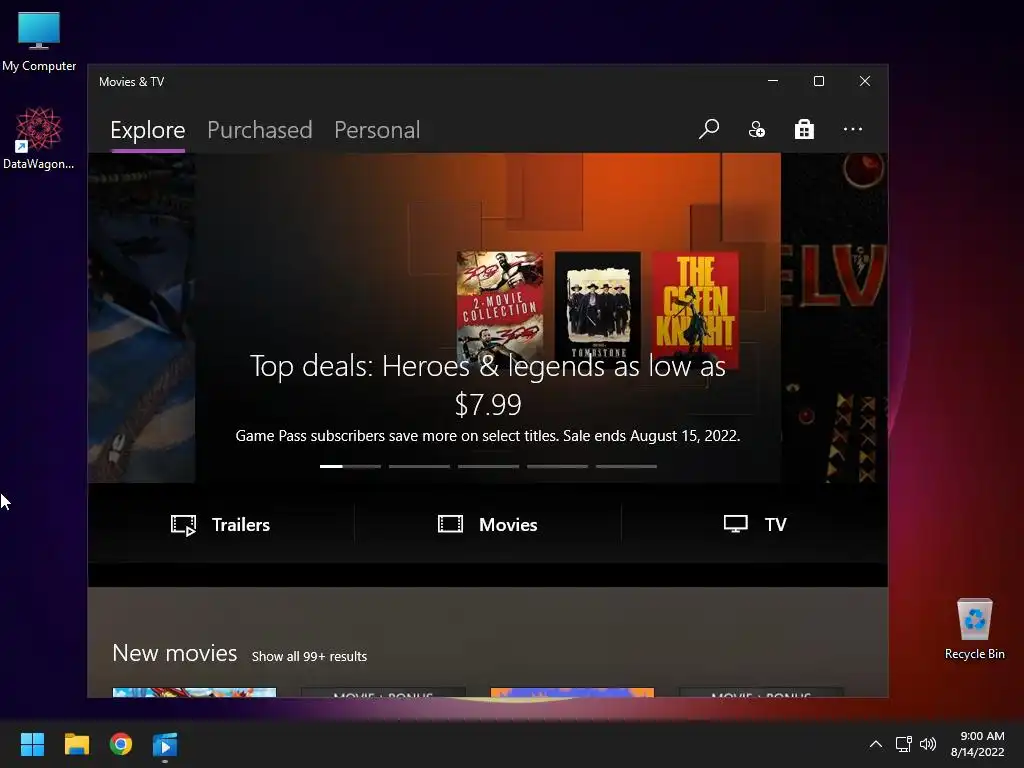Click the next banner preview on right
Image resolution: width=1024 pixels, height=768 pixels.
coord(834,317)
